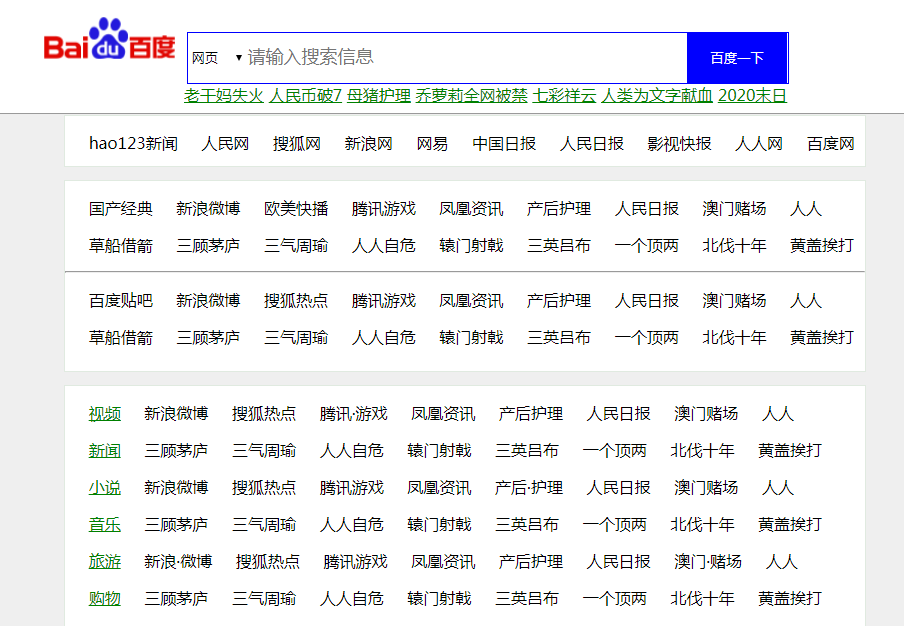Click the Baidu paw logo
The image size is (904, 626).
110,39
